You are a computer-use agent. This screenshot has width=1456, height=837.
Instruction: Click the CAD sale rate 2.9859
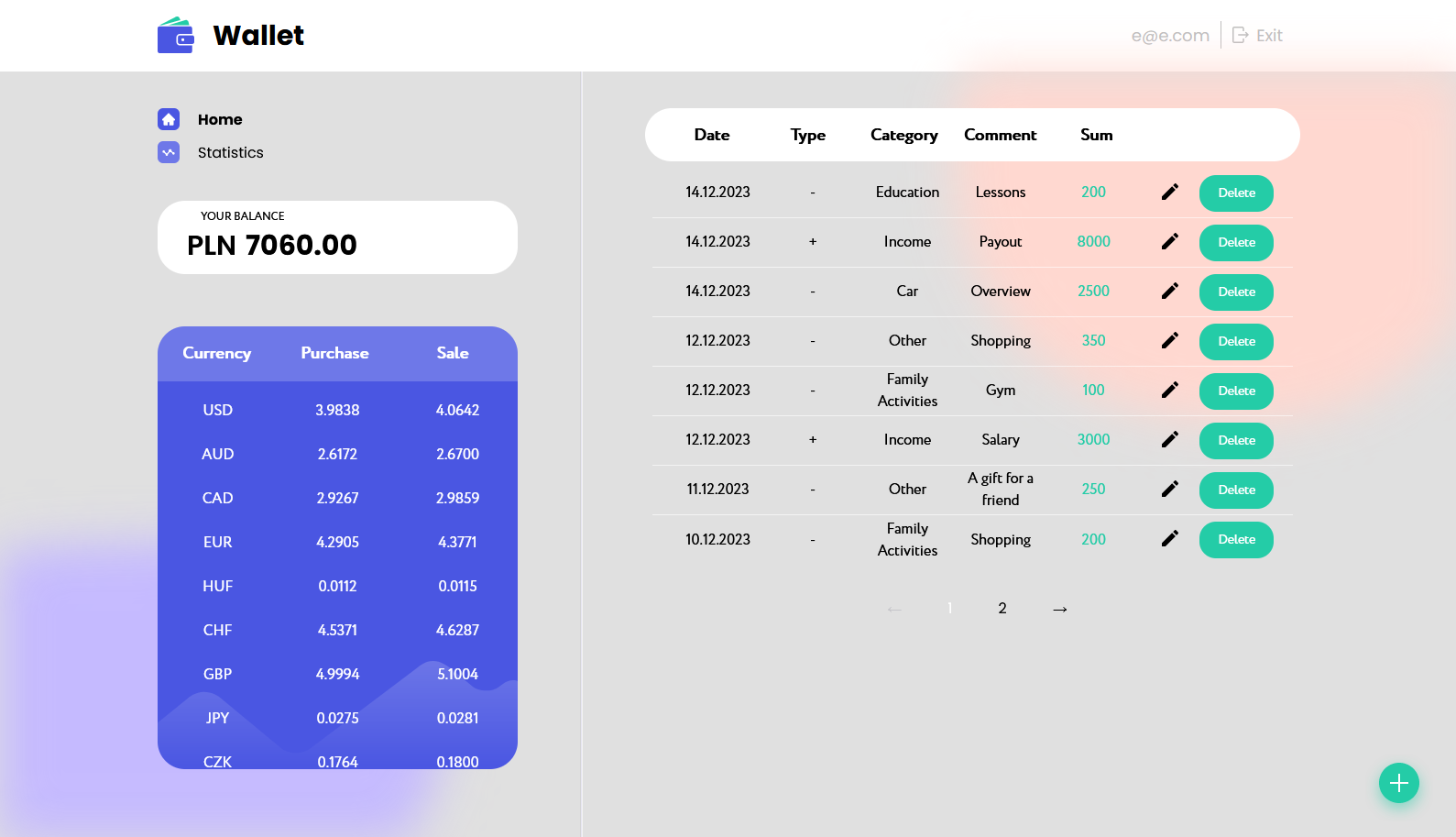point(457,498)
